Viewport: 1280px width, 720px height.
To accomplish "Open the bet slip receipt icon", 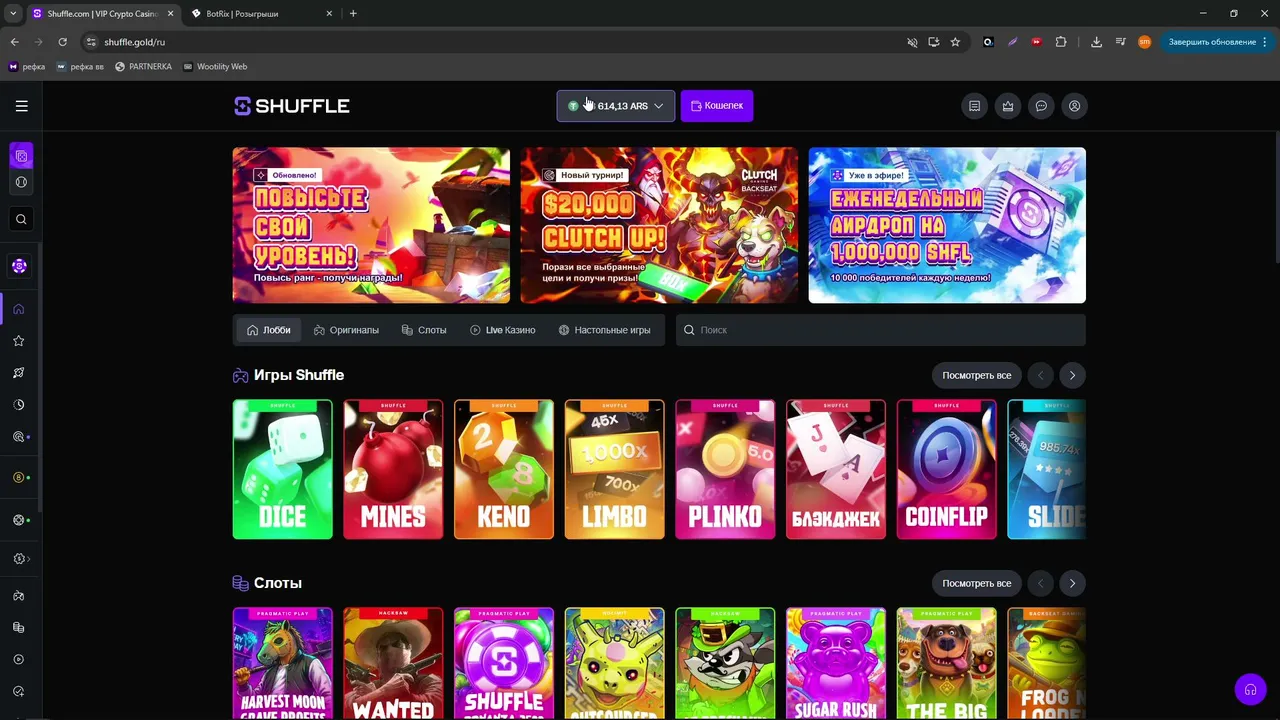I will [974, 106].
